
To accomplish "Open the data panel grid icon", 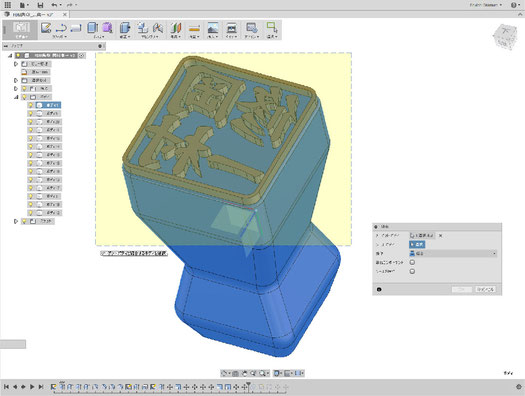I will tap(7, 5).
